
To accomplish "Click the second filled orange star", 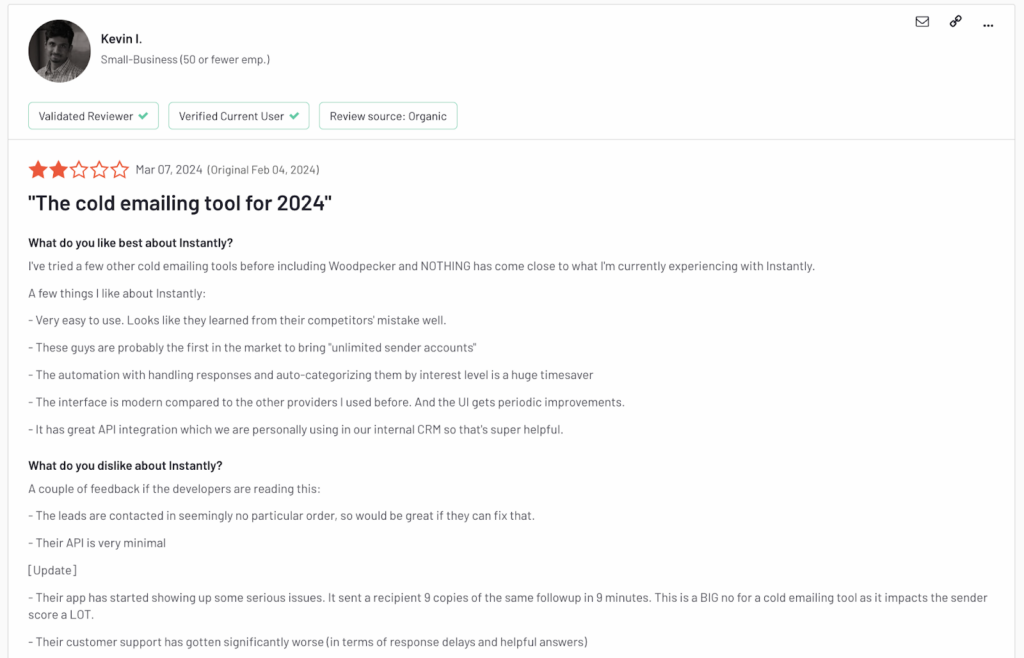I will [x=58, y=169].
